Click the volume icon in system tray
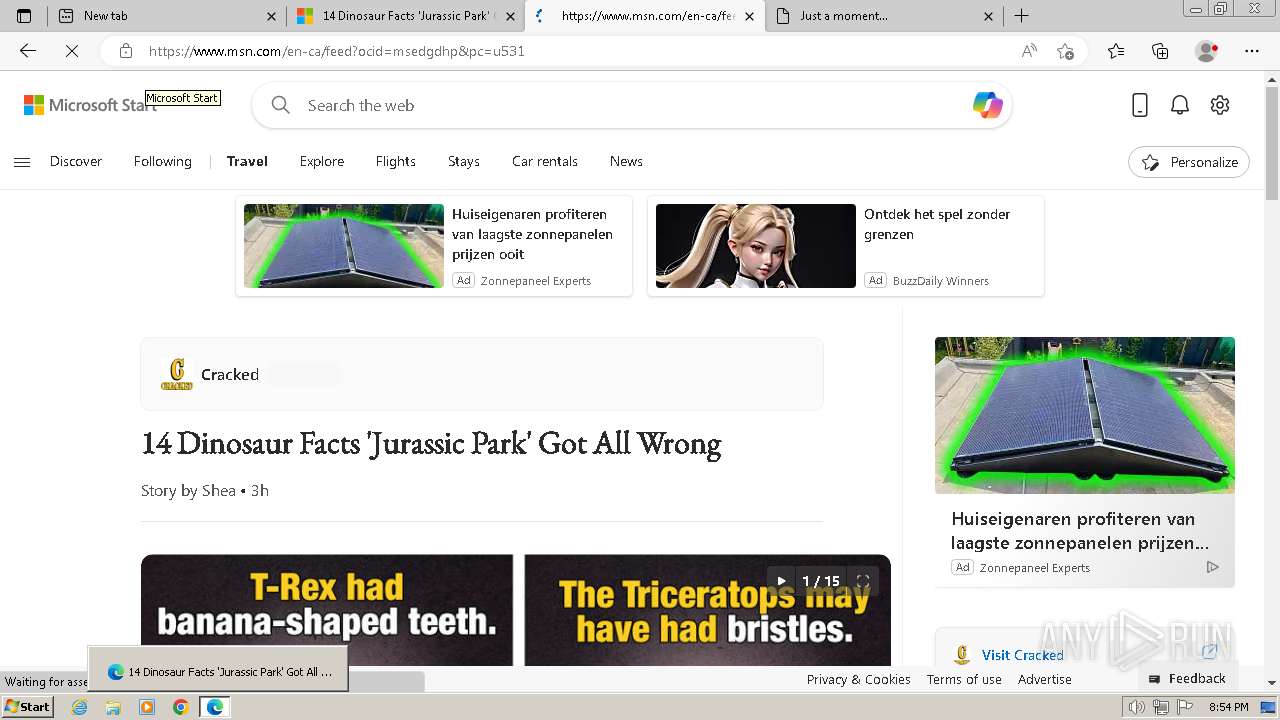This screenshot has height=720, width=1280. pyautogui.click(x=1137, y=707)
